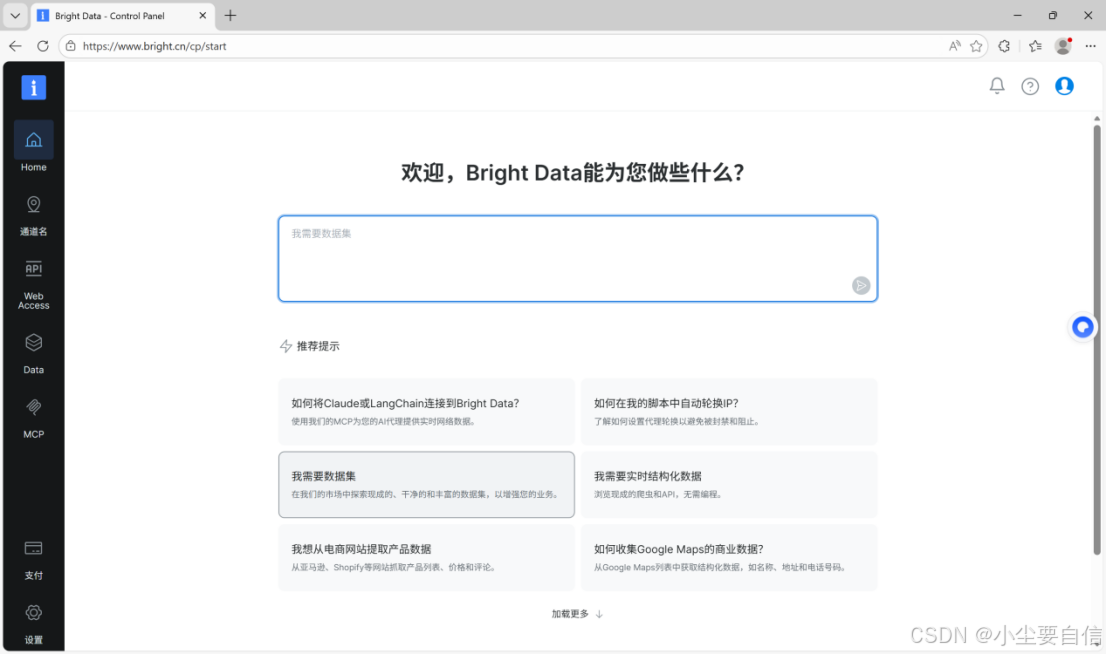Open the 支付 billing sidebar item
The width and height of the screenshot is (1106, 655).
[33, 561]
